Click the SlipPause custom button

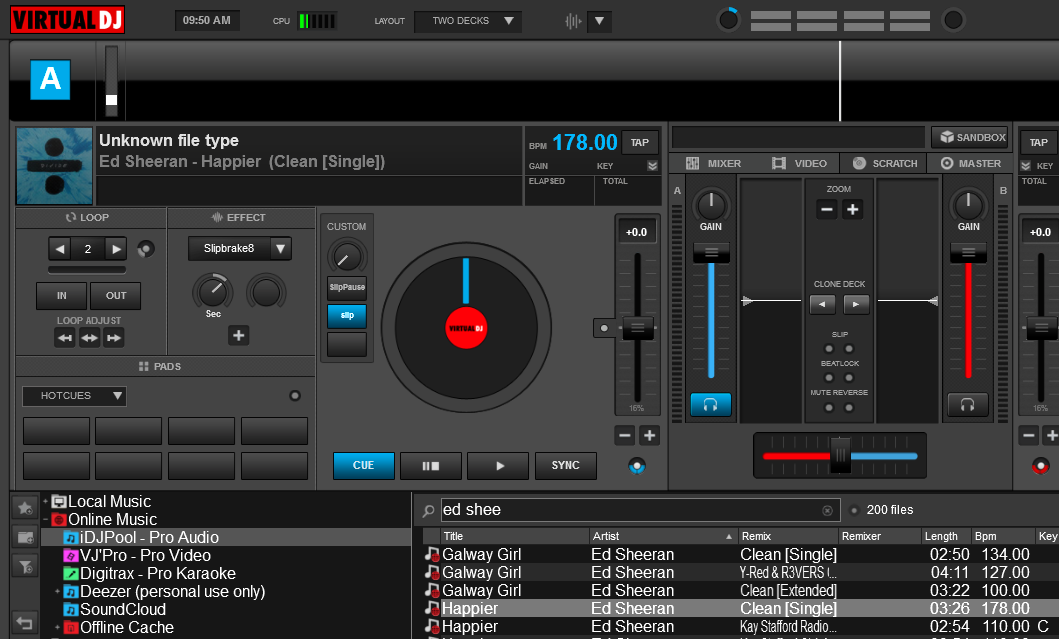pos(347,287)
